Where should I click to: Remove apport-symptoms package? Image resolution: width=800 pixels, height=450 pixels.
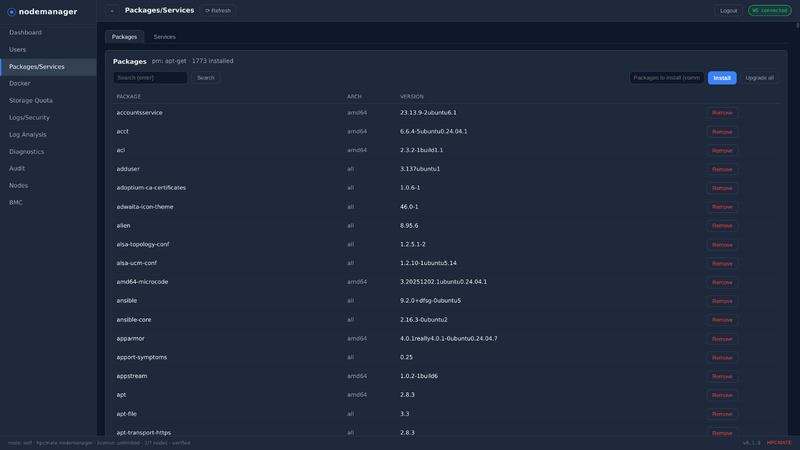point(722,358)
